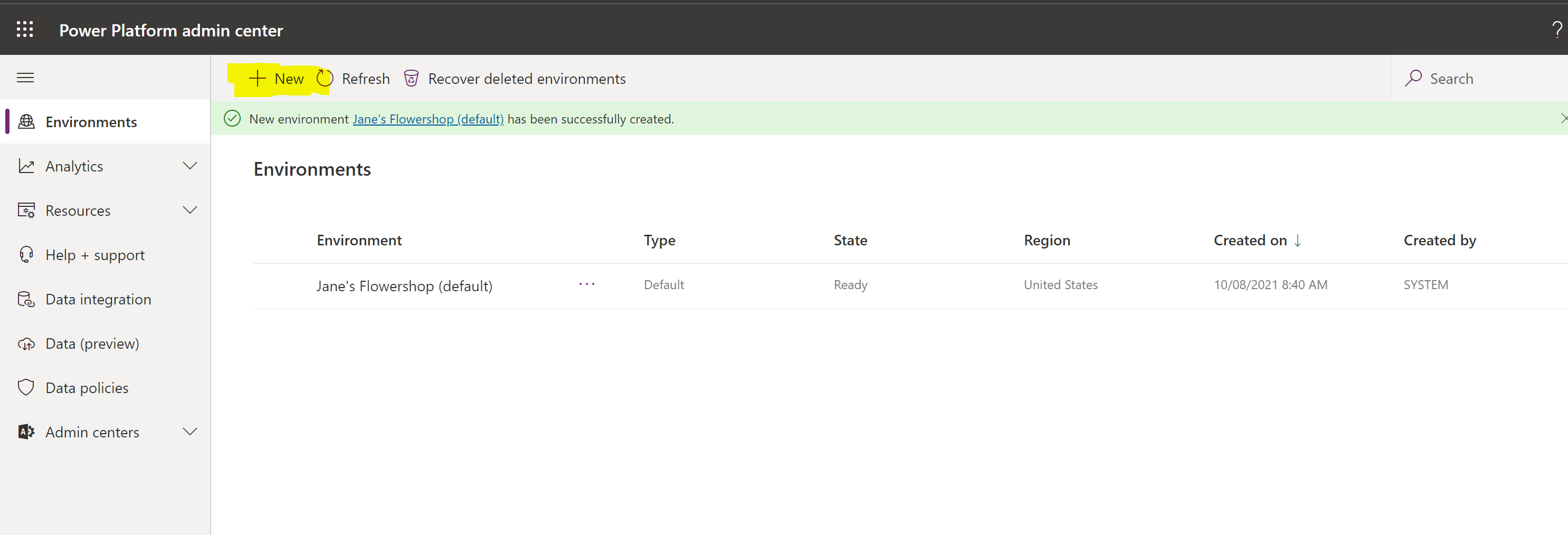
Task: Click the Search magnifier icon
Action: point(1413,79)
